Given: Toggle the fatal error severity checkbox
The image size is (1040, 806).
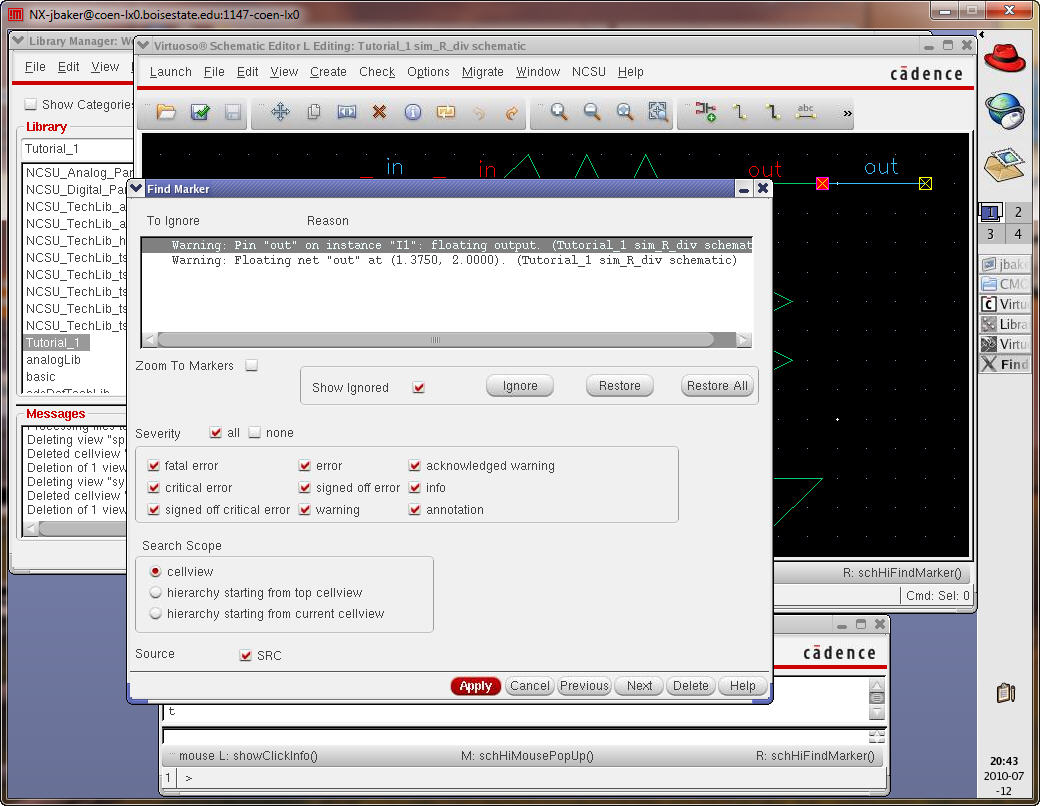Looking at the screenshot, I should coord(154,466).
